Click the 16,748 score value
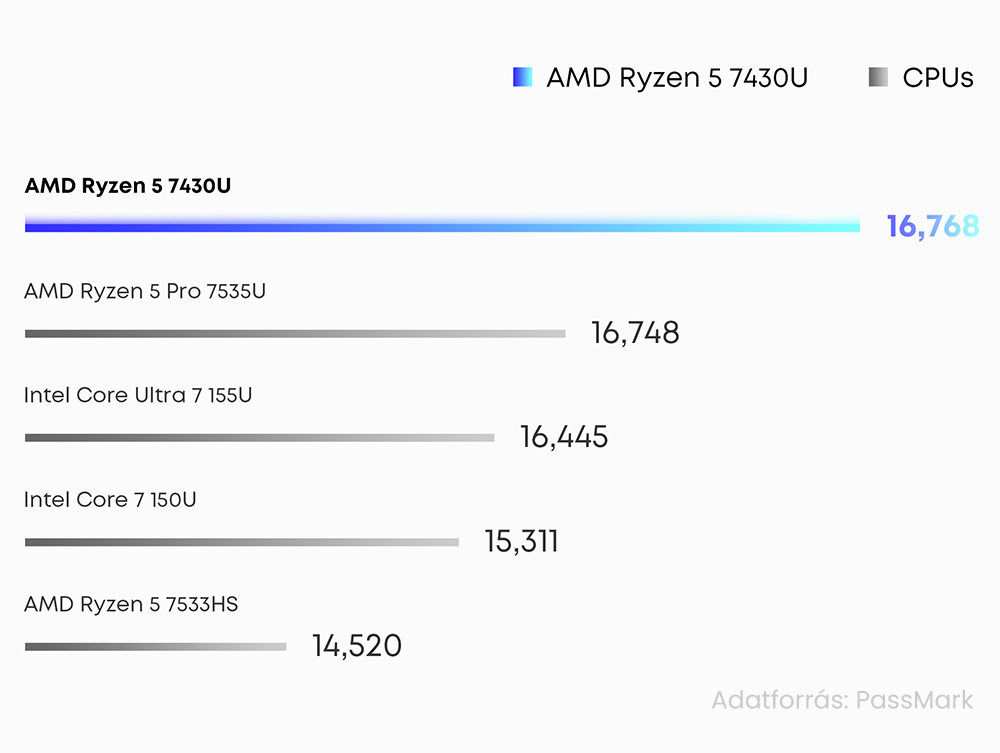Image resolution: width=1000 pixels, height=753 pixels. click(x=635, y=333)
